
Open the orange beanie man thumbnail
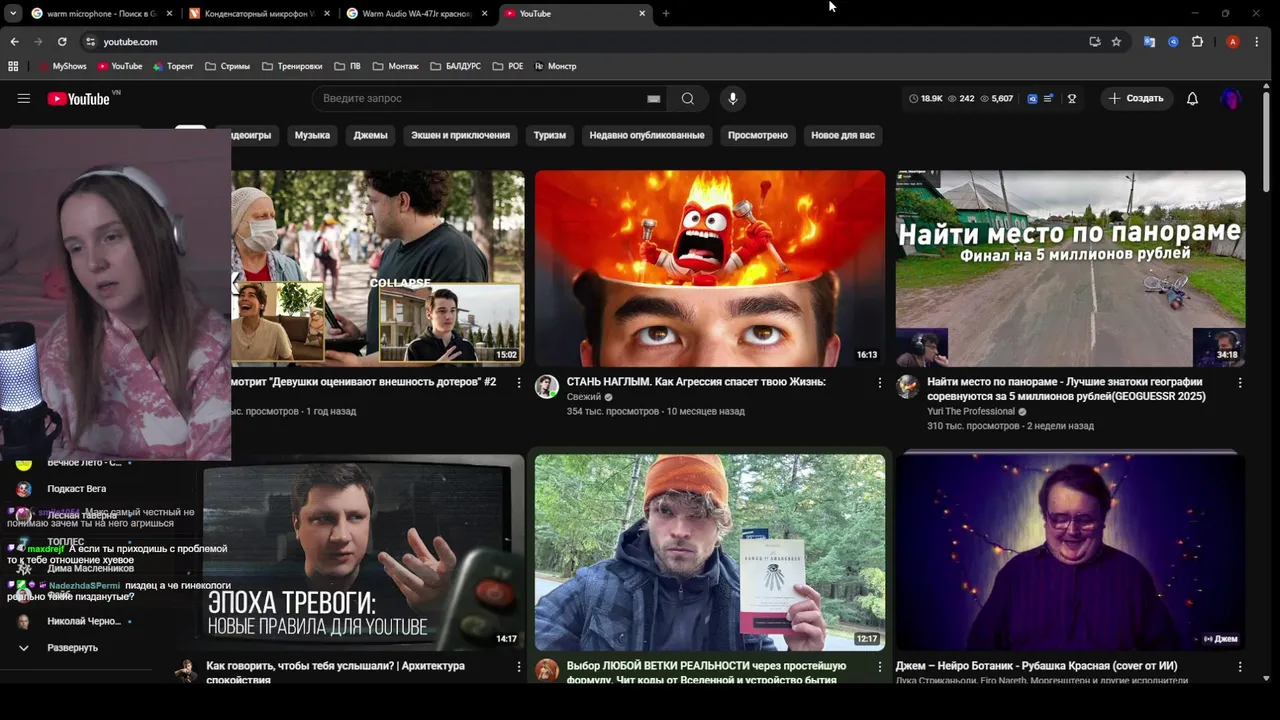tap(710, 552)
